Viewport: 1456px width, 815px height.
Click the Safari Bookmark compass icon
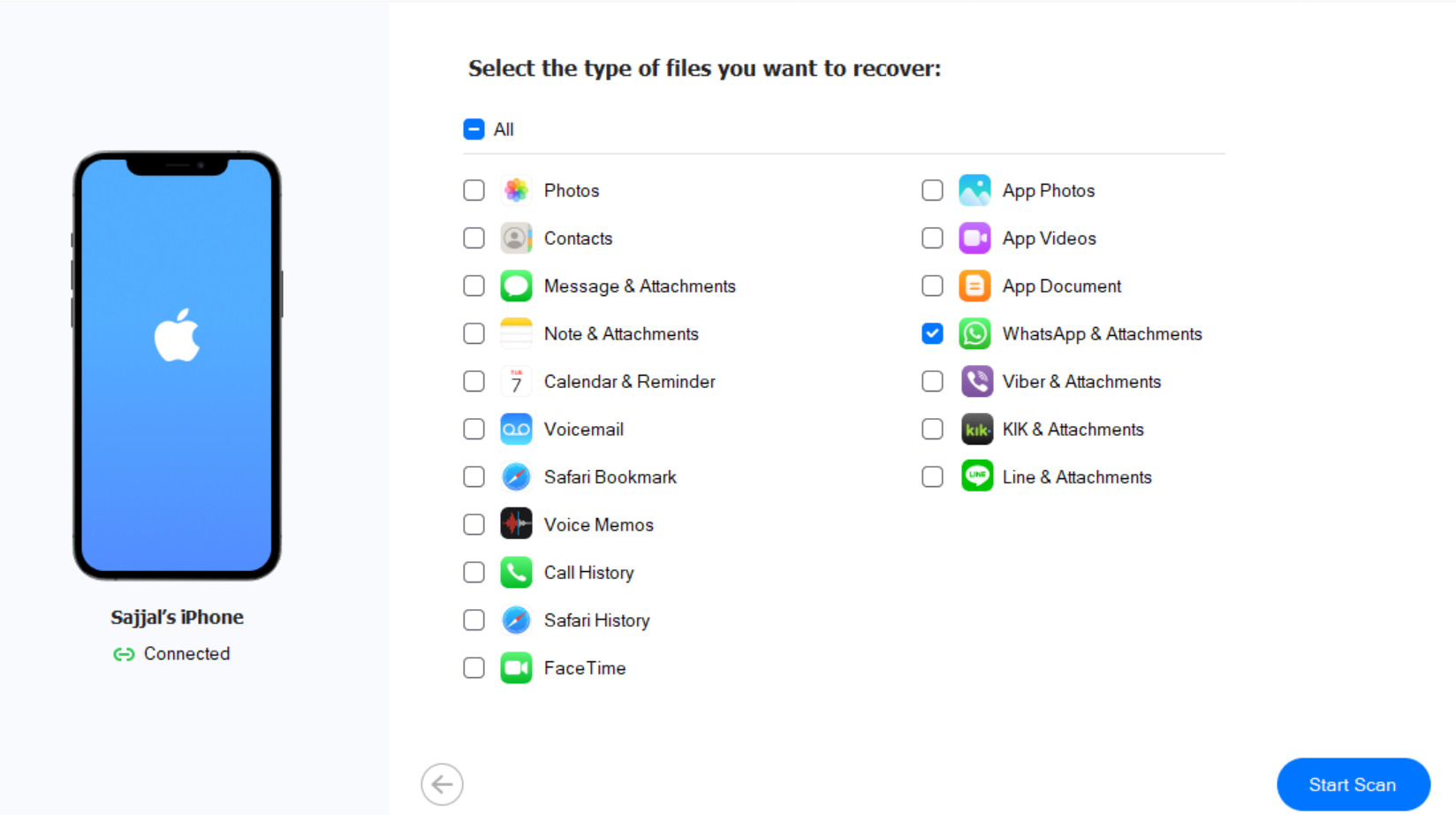point(516,477)
